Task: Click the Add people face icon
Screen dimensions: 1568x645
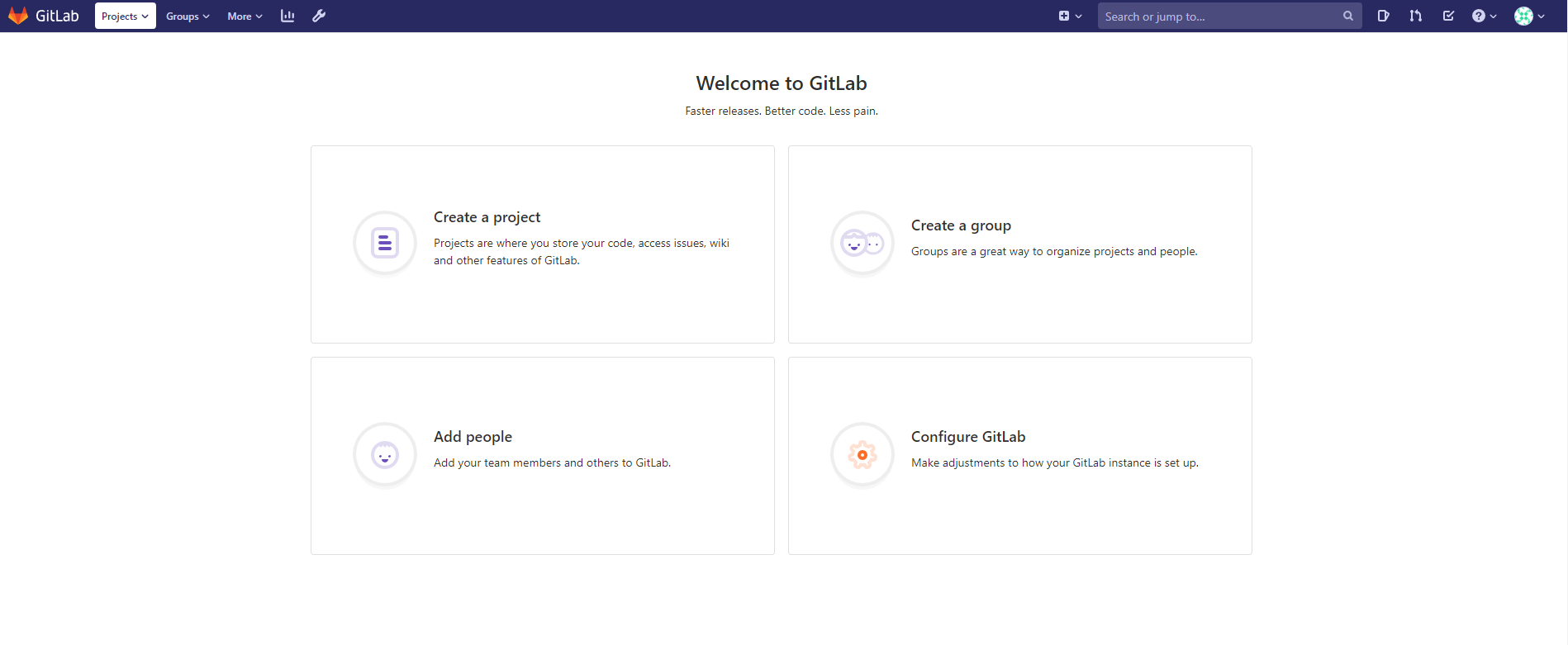Action: click(x=385, y=454)
